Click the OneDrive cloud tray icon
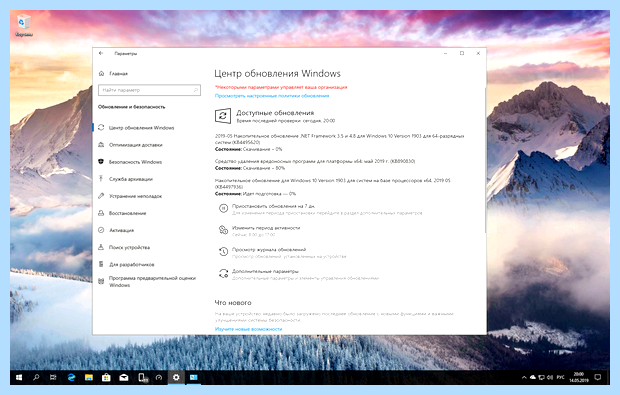620x395 pixels. (533, 378)
